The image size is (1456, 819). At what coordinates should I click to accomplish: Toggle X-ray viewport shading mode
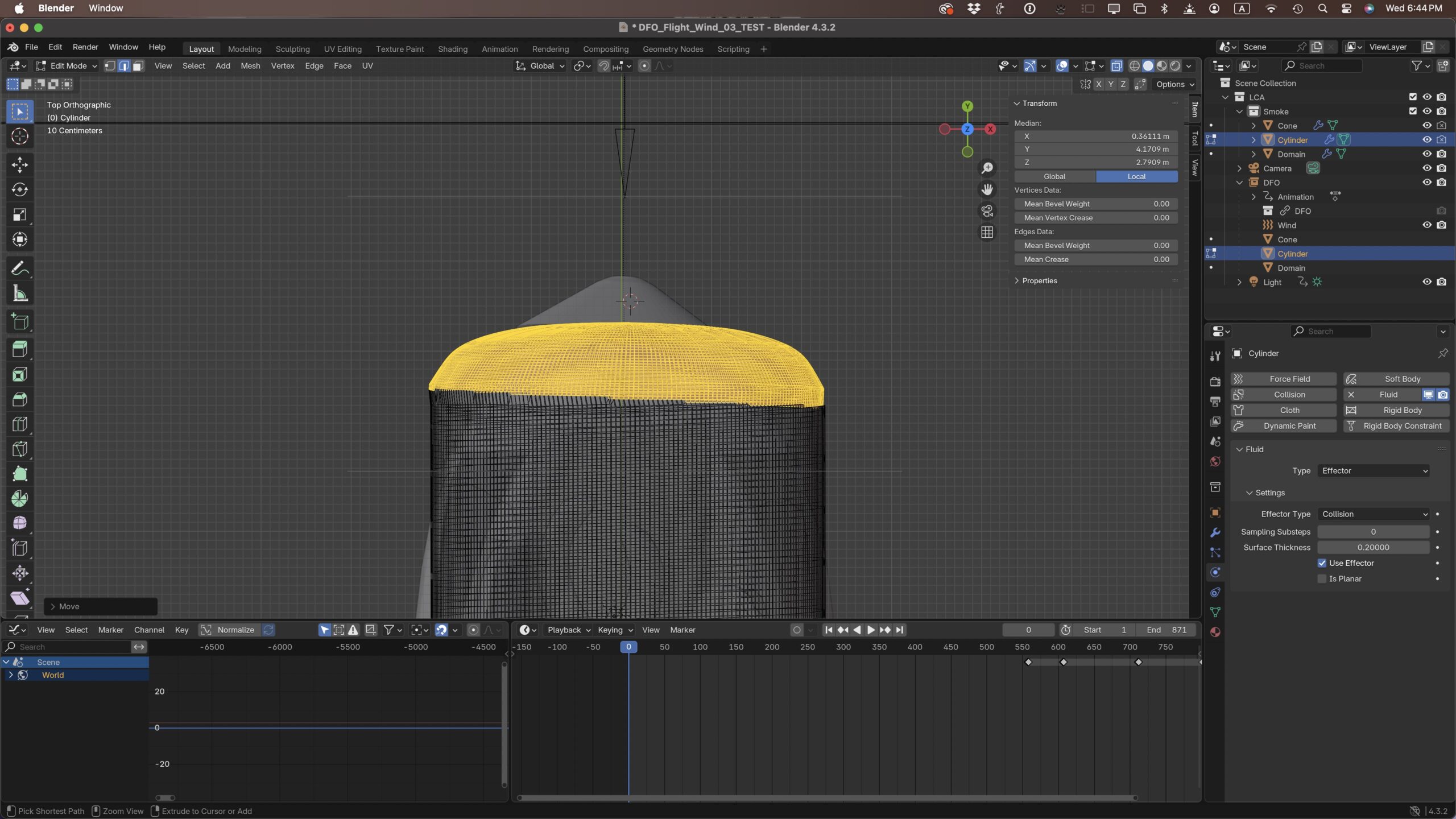[x=1116, y=65]
